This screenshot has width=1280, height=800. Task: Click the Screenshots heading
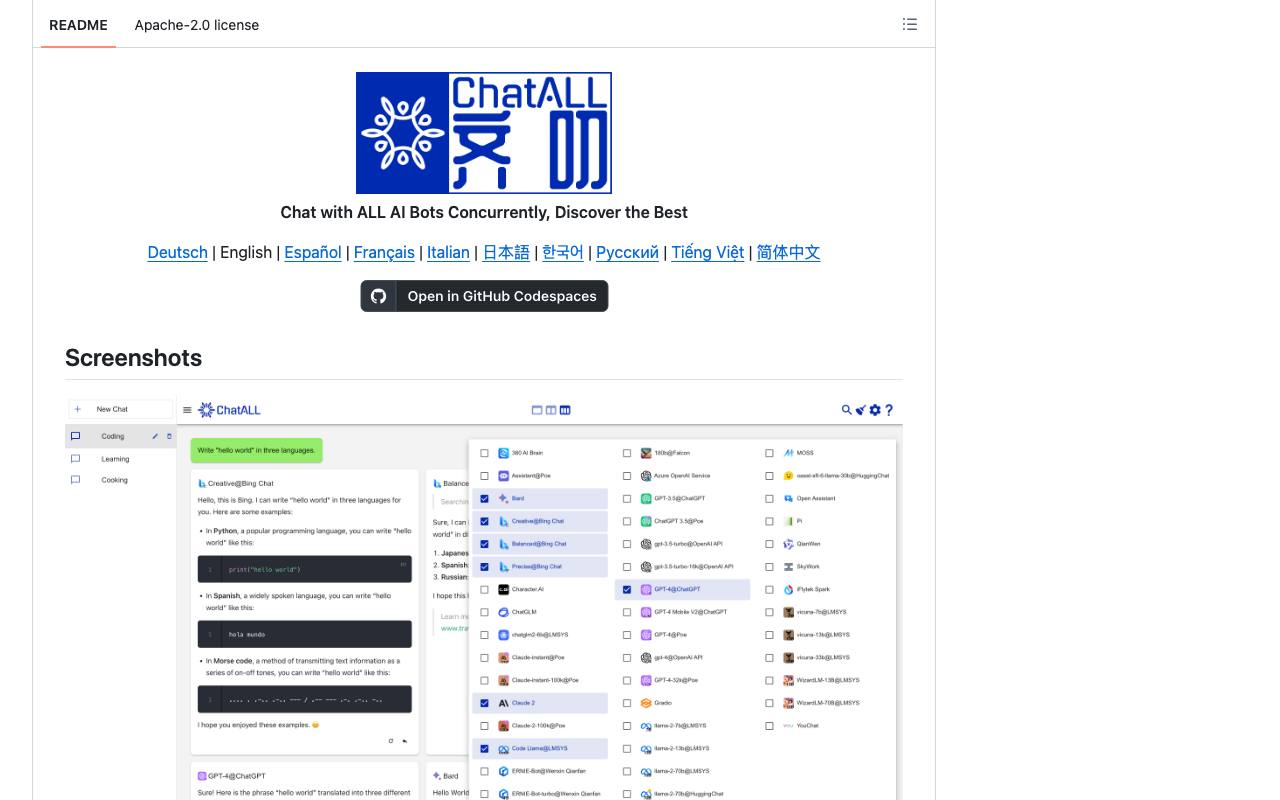pos(133,358)
